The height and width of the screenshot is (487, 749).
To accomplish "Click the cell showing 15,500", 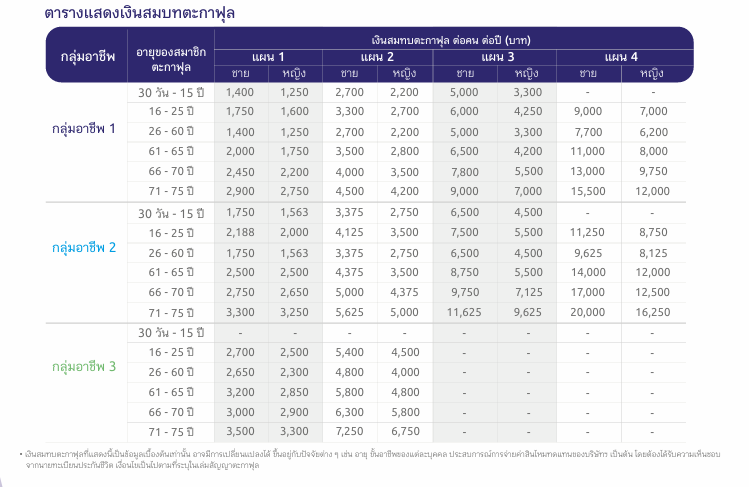I will 588,190.
